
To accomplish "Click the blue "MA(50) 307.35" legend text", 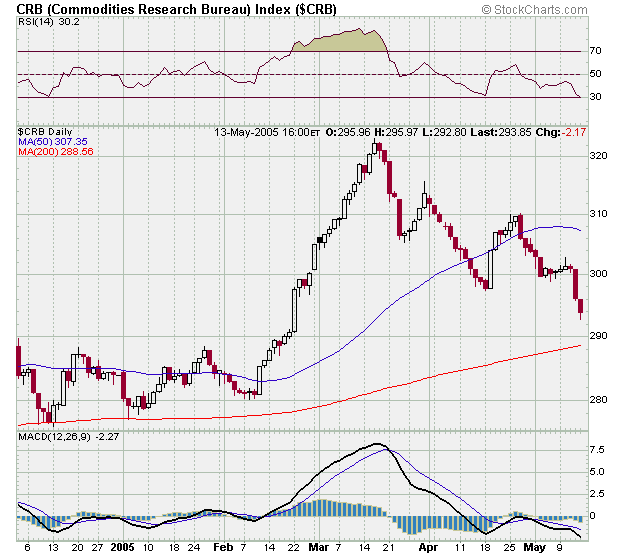I will pyautogui.click(x=53, y=142).
